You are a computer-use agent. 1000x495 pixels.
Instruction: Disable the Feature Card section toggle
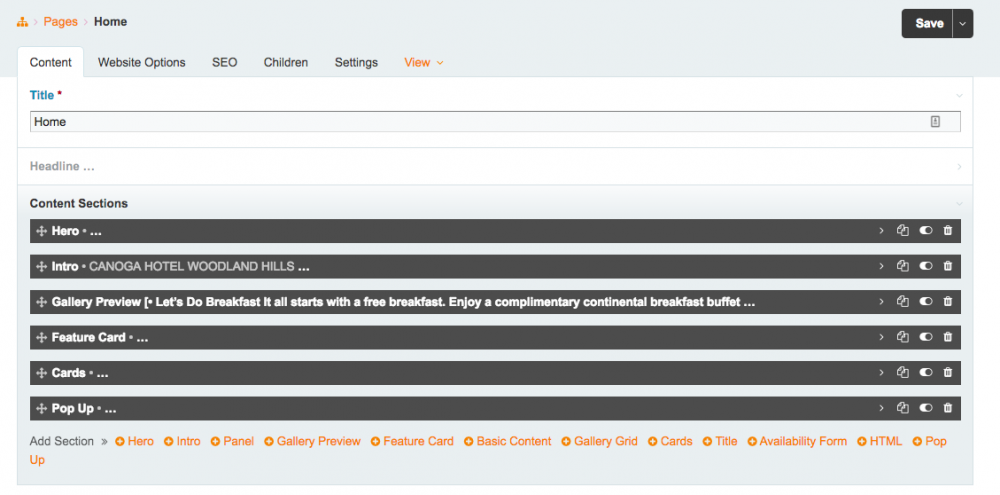(x=926, y=337)
